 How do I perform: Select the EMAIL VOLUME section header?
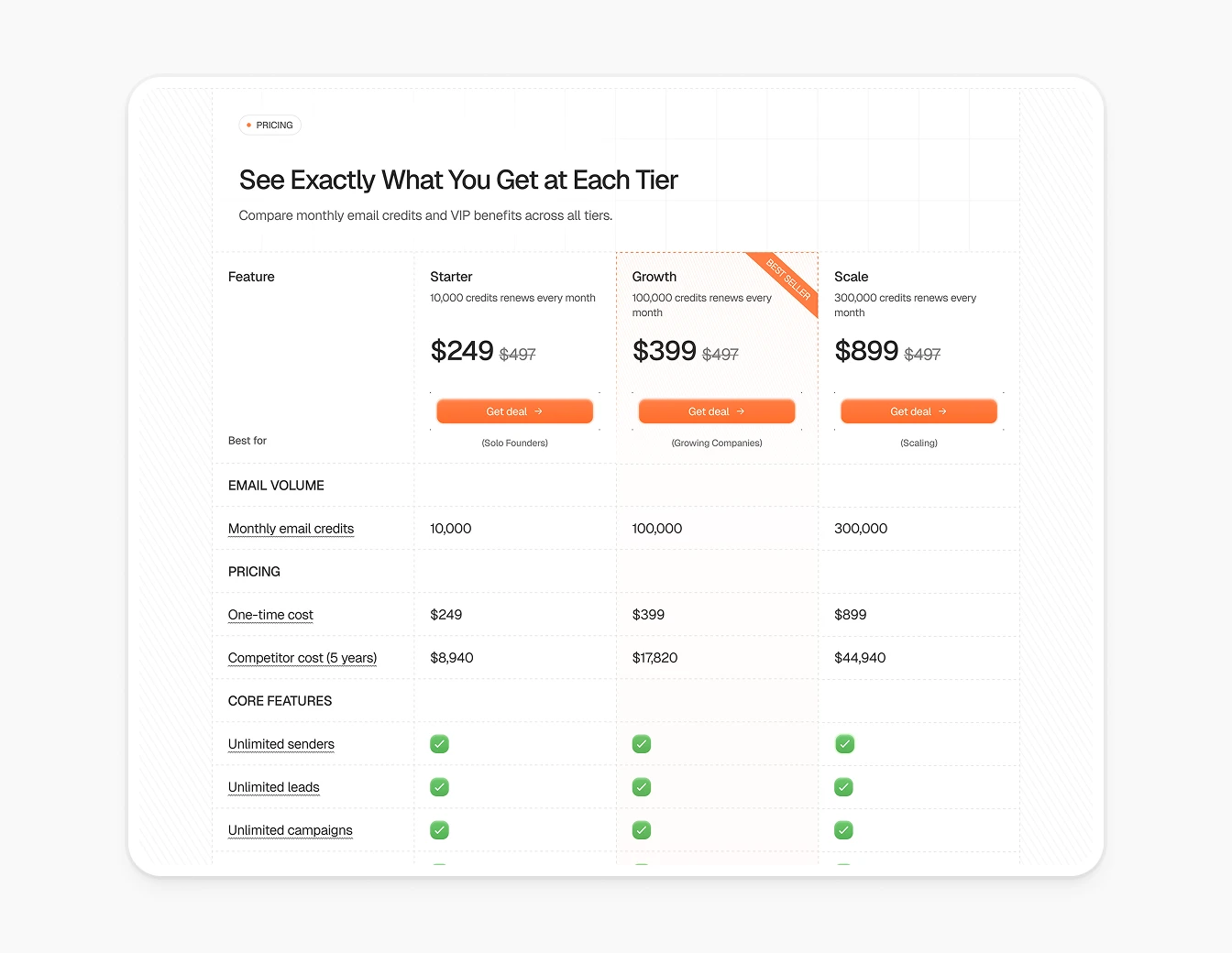pos(276,486)
